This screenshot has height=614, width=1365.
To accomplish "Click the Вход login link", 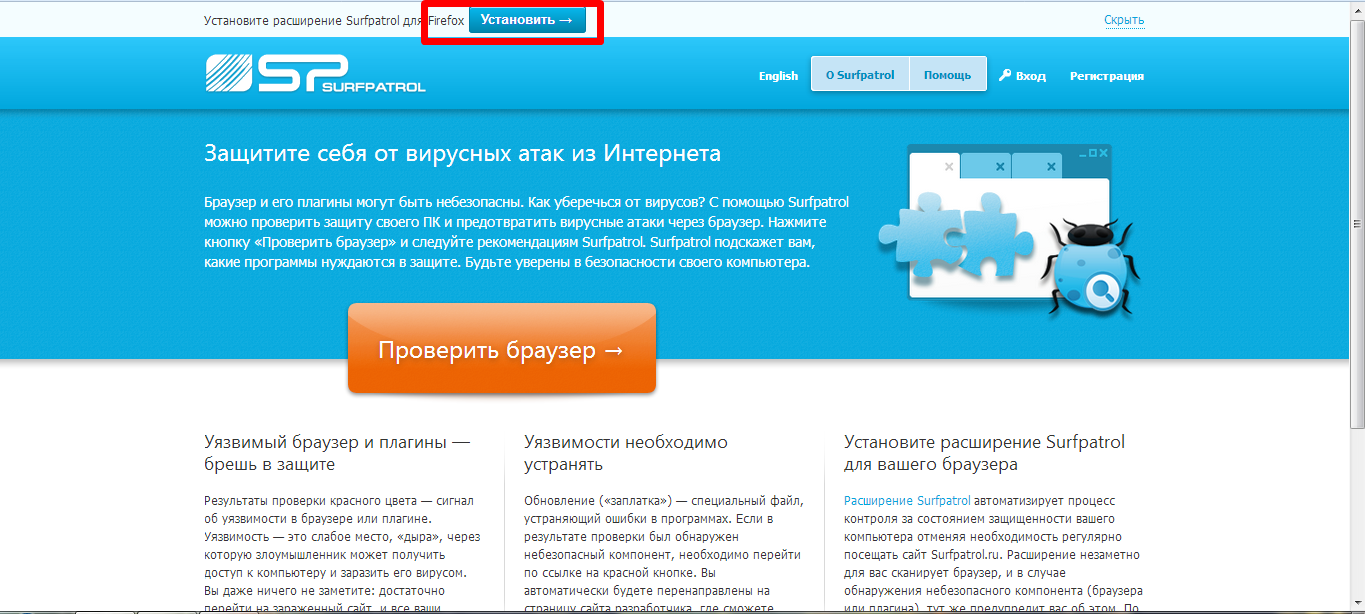I will [1031, 76].
